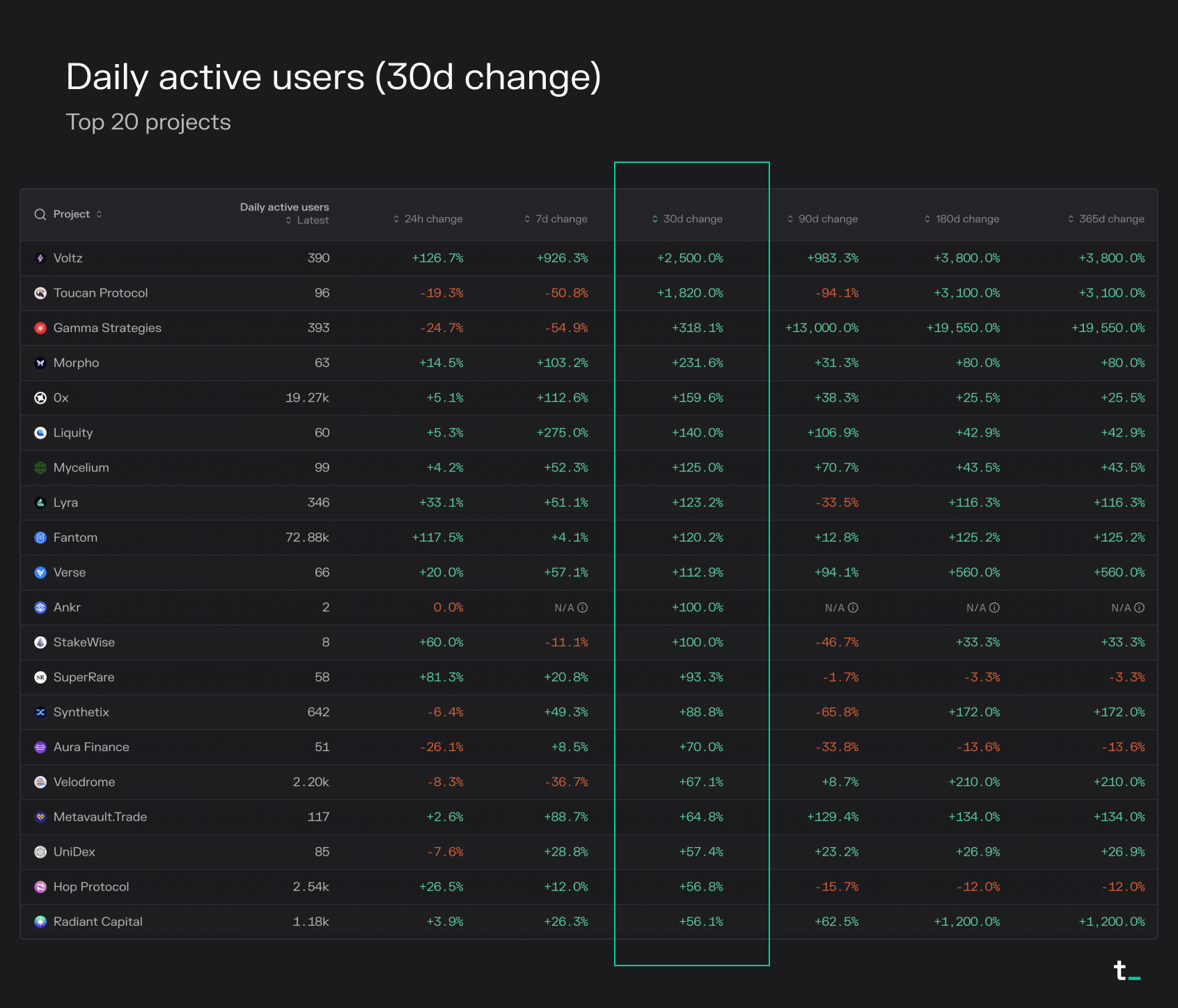Screen dimensions: 1178x1008
Task: Click the Voltz project logo icon
Action: pyautogui.click(x=40, y=258)
